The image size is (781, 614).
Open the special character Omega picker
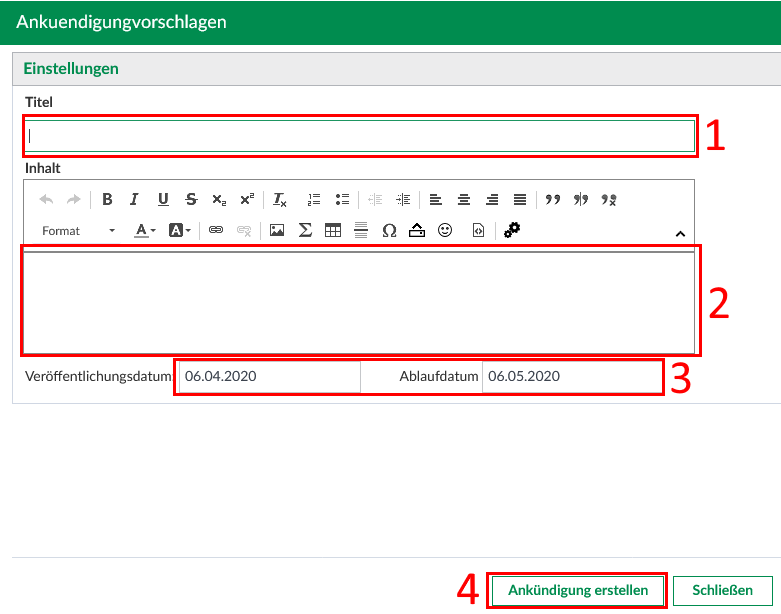(389, 230)
